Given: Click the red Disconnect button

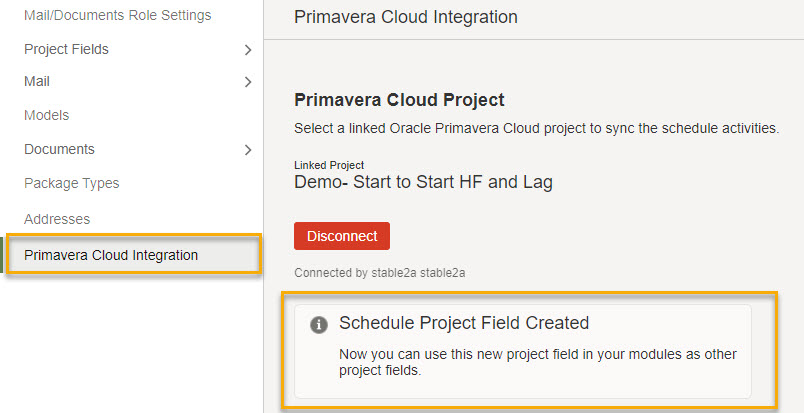Looking at the screenshot, I should click(x=341, y=236).
